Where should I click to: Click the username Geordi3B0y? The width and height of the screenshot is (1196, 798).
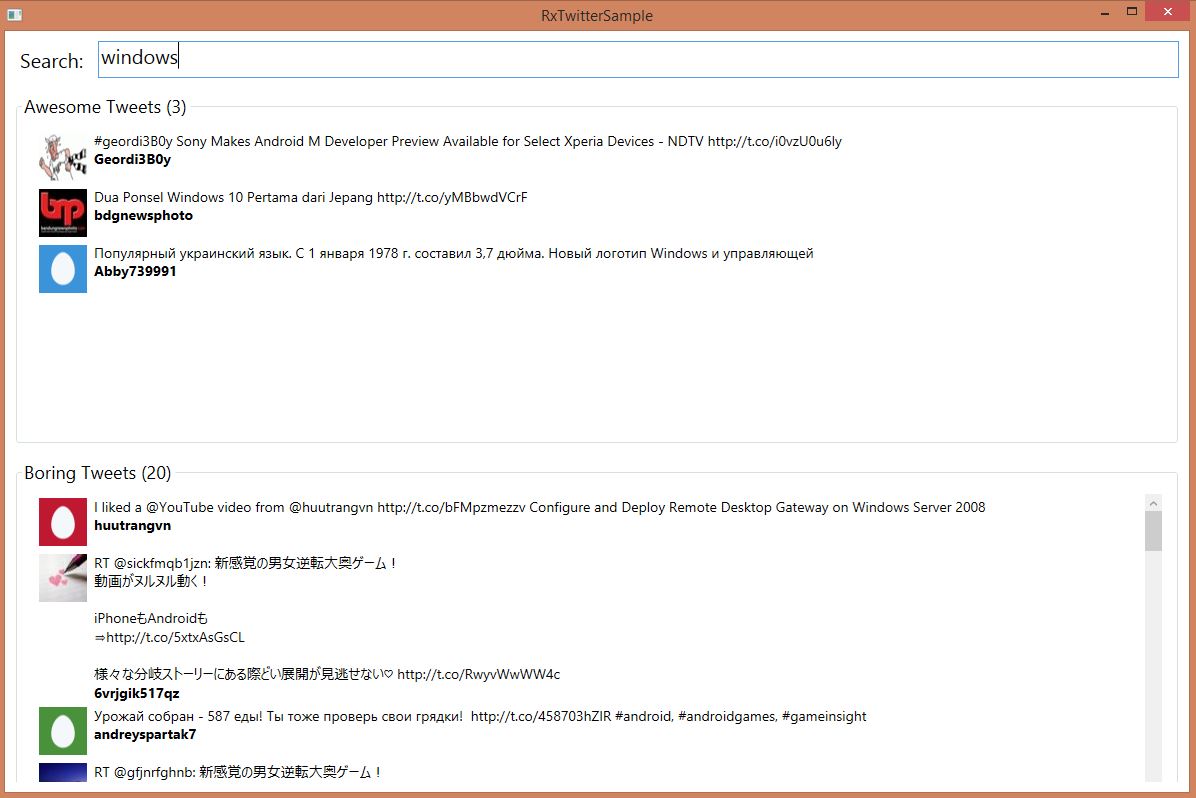pos(132,159)
